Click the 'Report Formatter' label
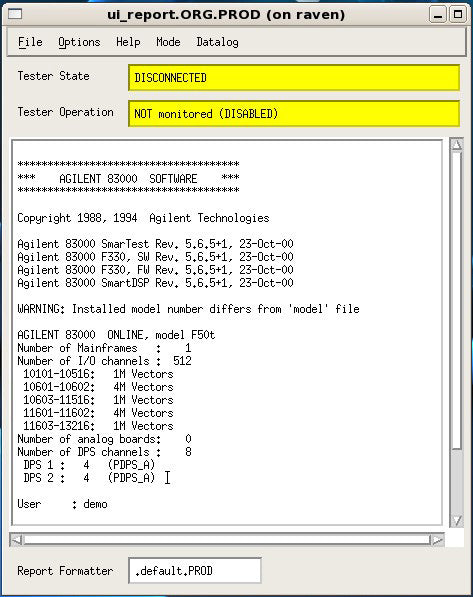 (65, 571)
